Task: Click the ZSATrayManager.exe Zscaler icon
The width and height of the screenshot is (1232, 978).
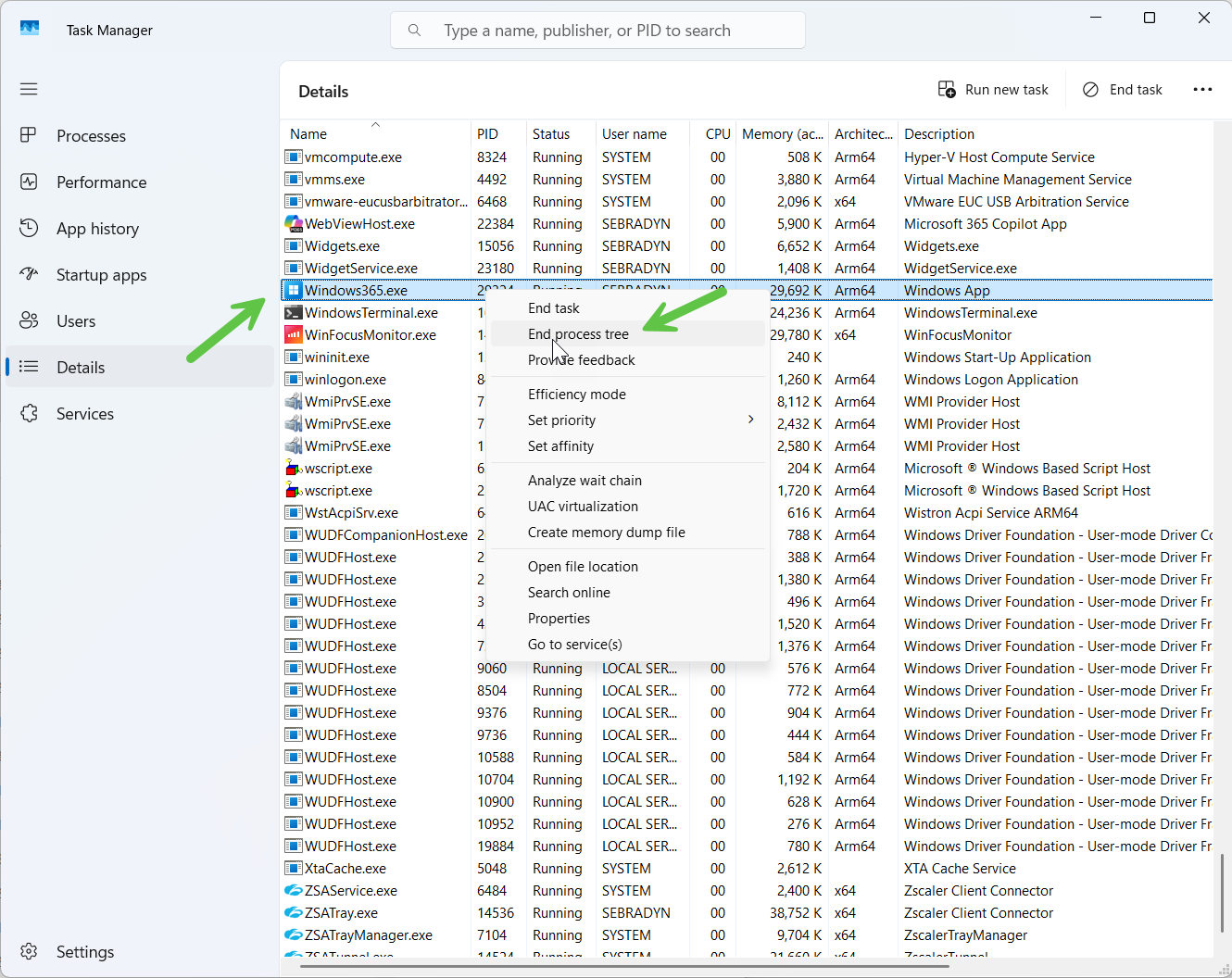Action: tap(294, 934)
